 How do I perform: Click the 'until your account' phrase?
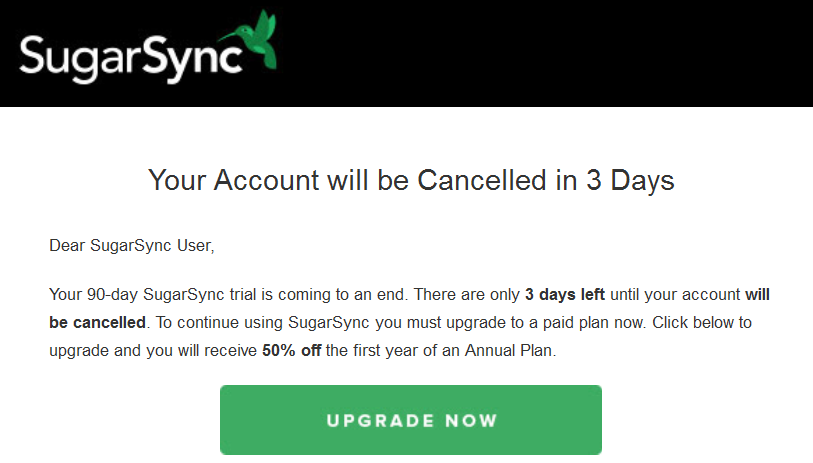click(x=675, y=294)
